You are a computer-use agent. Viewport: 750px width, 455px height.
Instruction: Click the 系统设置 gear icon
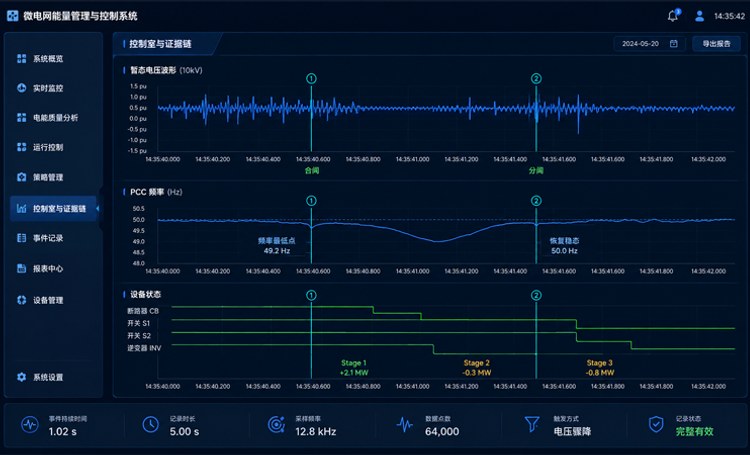[22, 377]
